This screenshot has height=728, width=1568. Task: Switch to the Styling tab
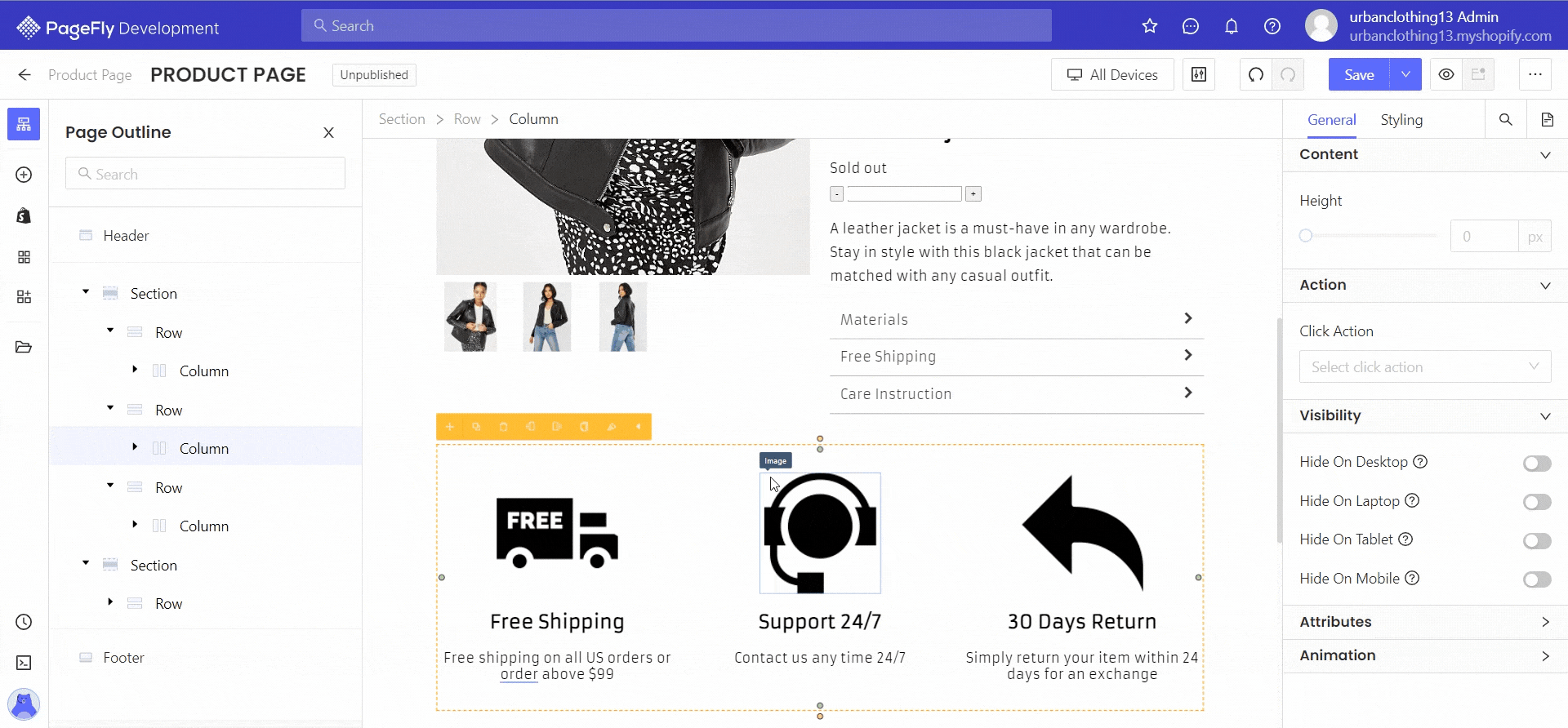1401,120
